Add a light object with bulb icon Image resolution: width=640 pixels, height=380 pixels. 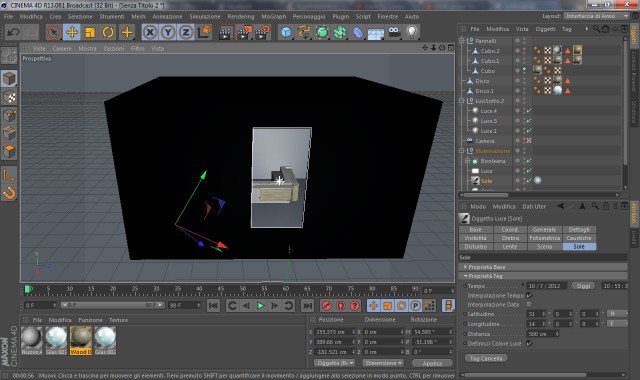point(412,32)
